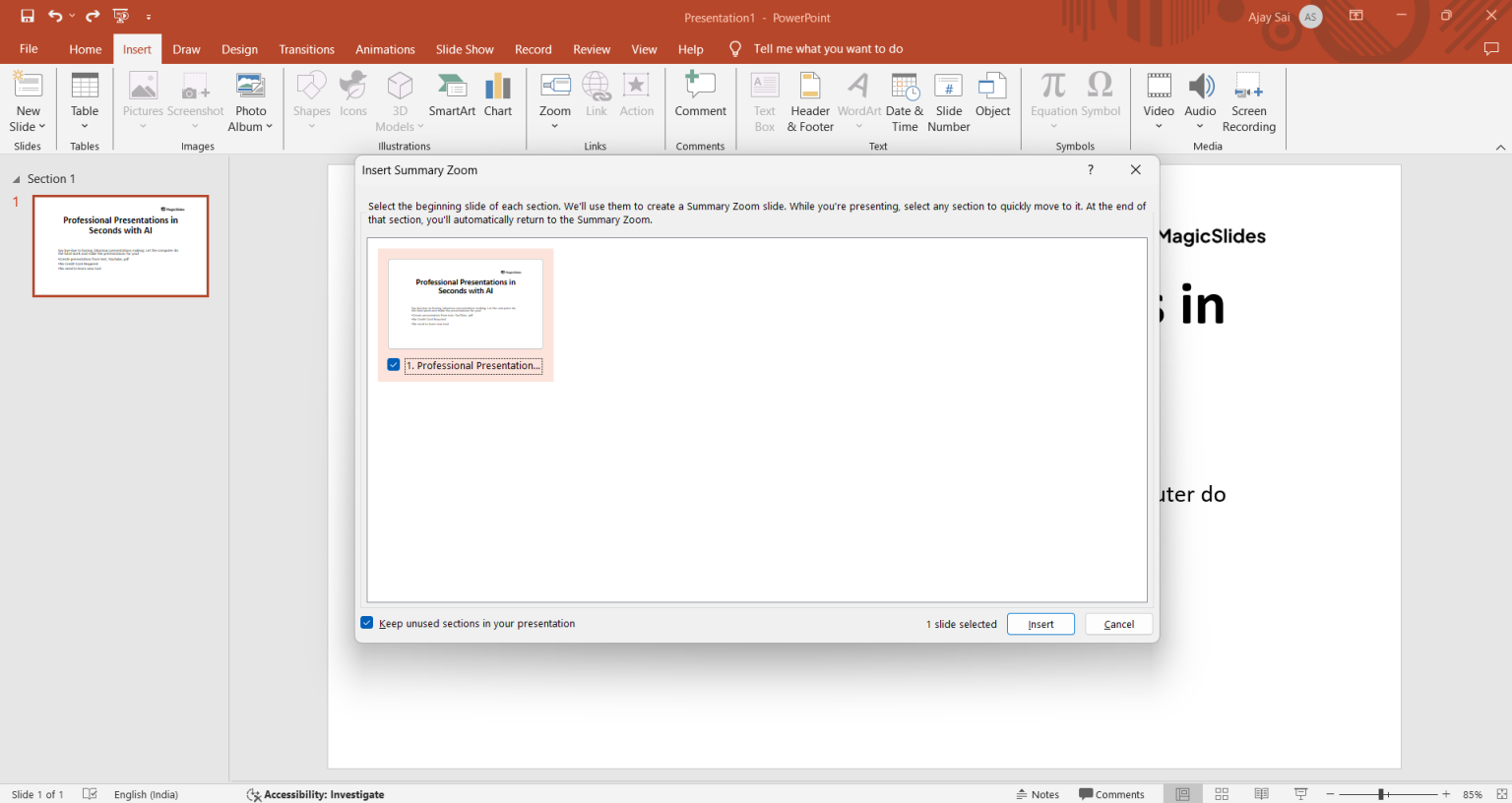The image size is (1512, 803).
Task: Open the File menu
Action: pyautogui.click(x=29, y=49)
